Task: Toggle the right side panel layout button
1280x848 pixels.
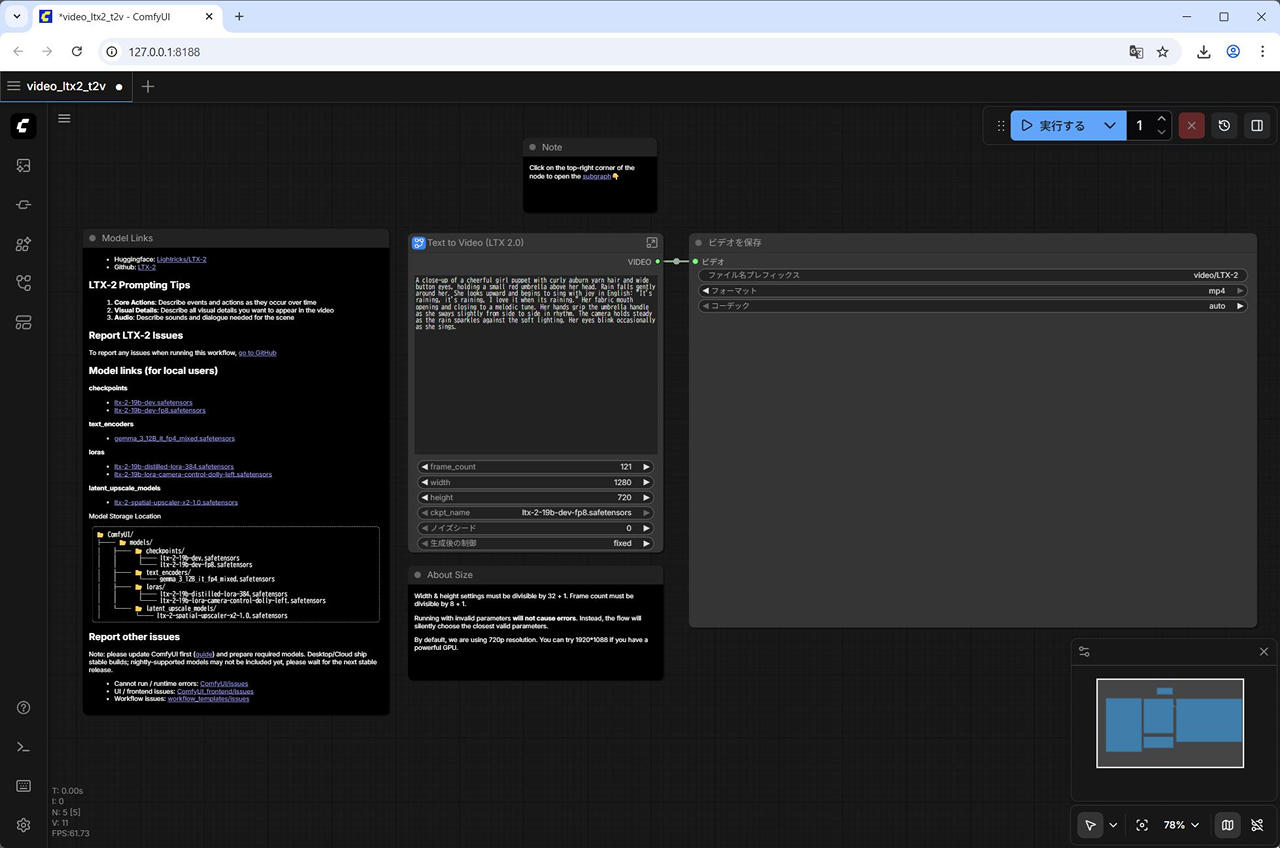Action: tap(1257, 126)
